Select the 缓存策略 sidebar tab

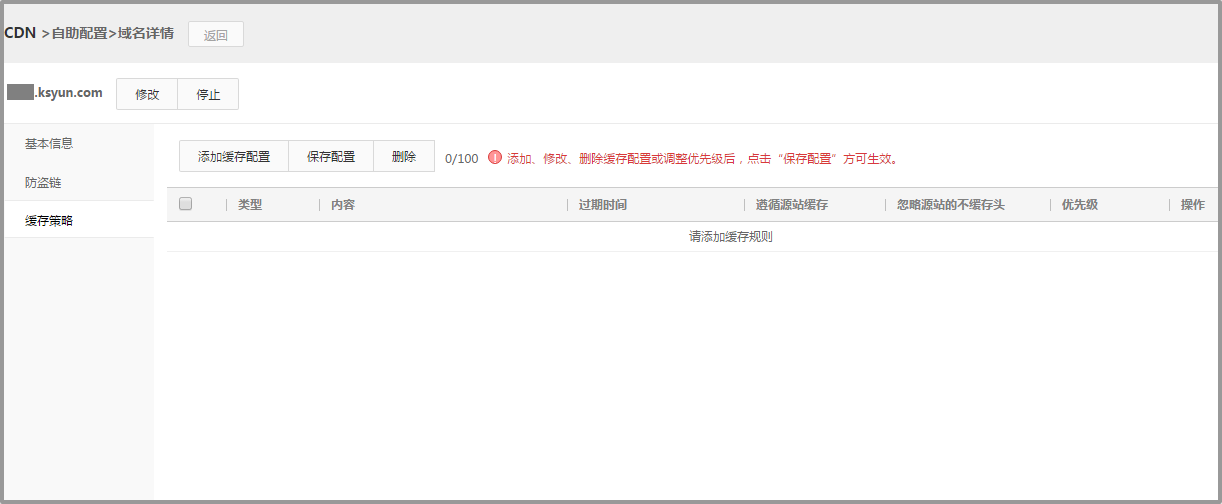click(49, 220)
